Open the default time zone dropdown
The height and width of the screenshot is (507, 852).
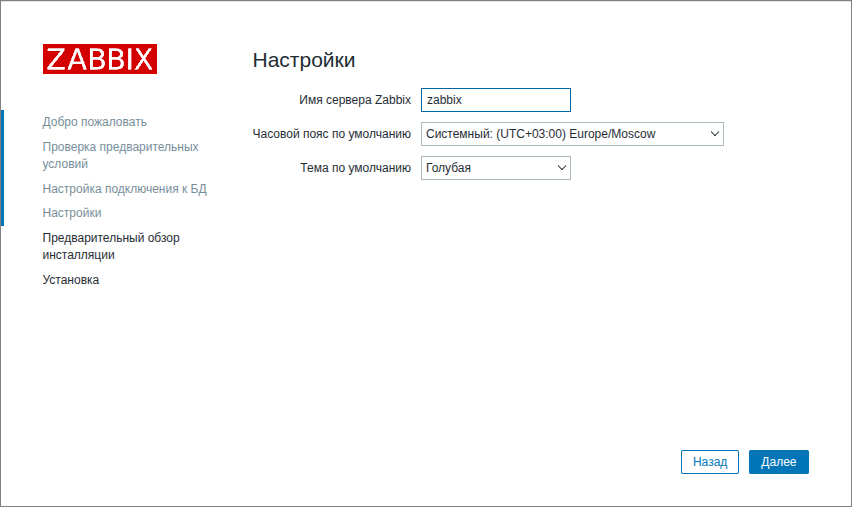pos(572,134)
